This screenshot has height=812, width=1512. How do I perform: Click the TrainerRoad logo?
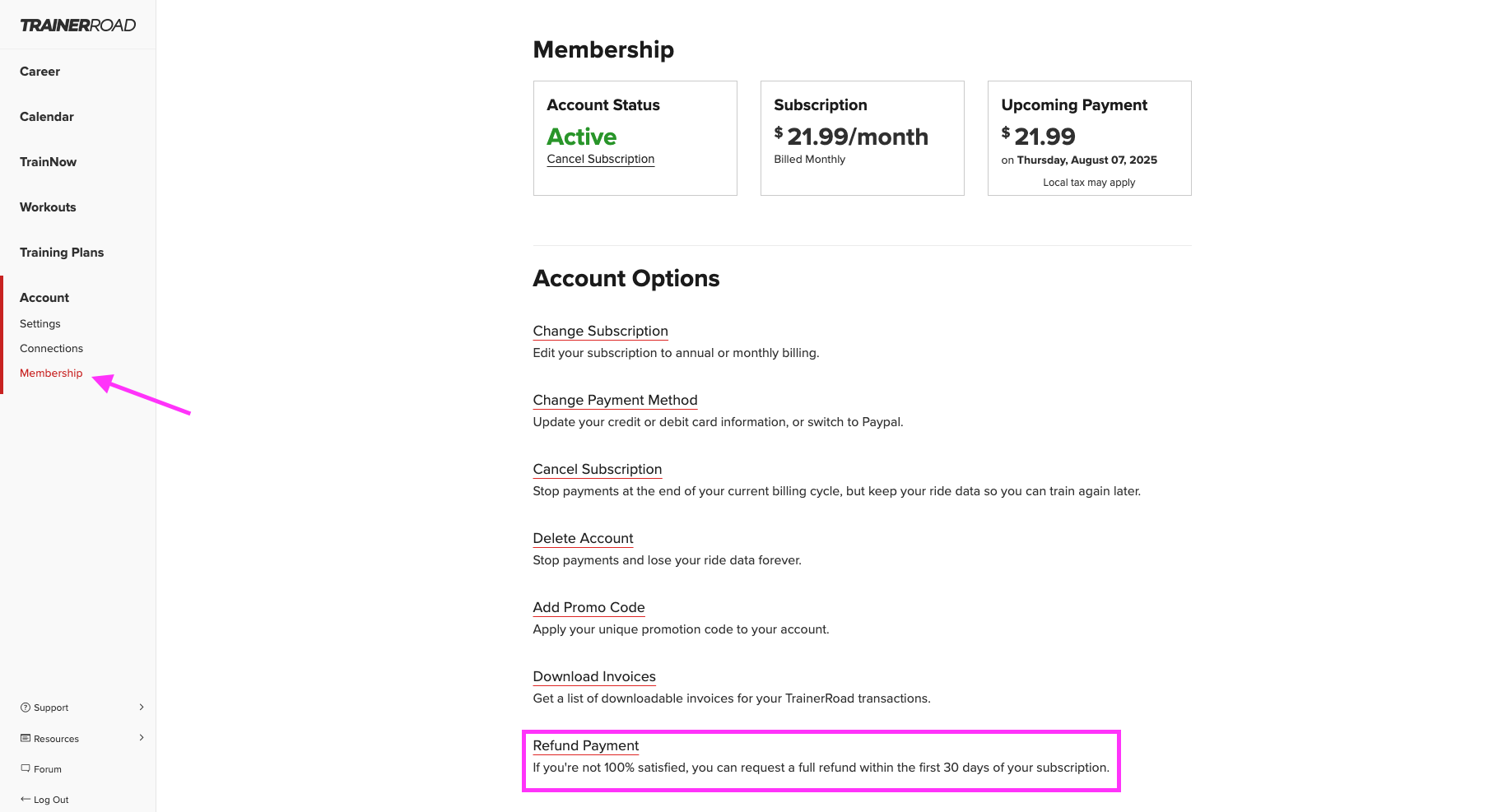pos(78,26)
